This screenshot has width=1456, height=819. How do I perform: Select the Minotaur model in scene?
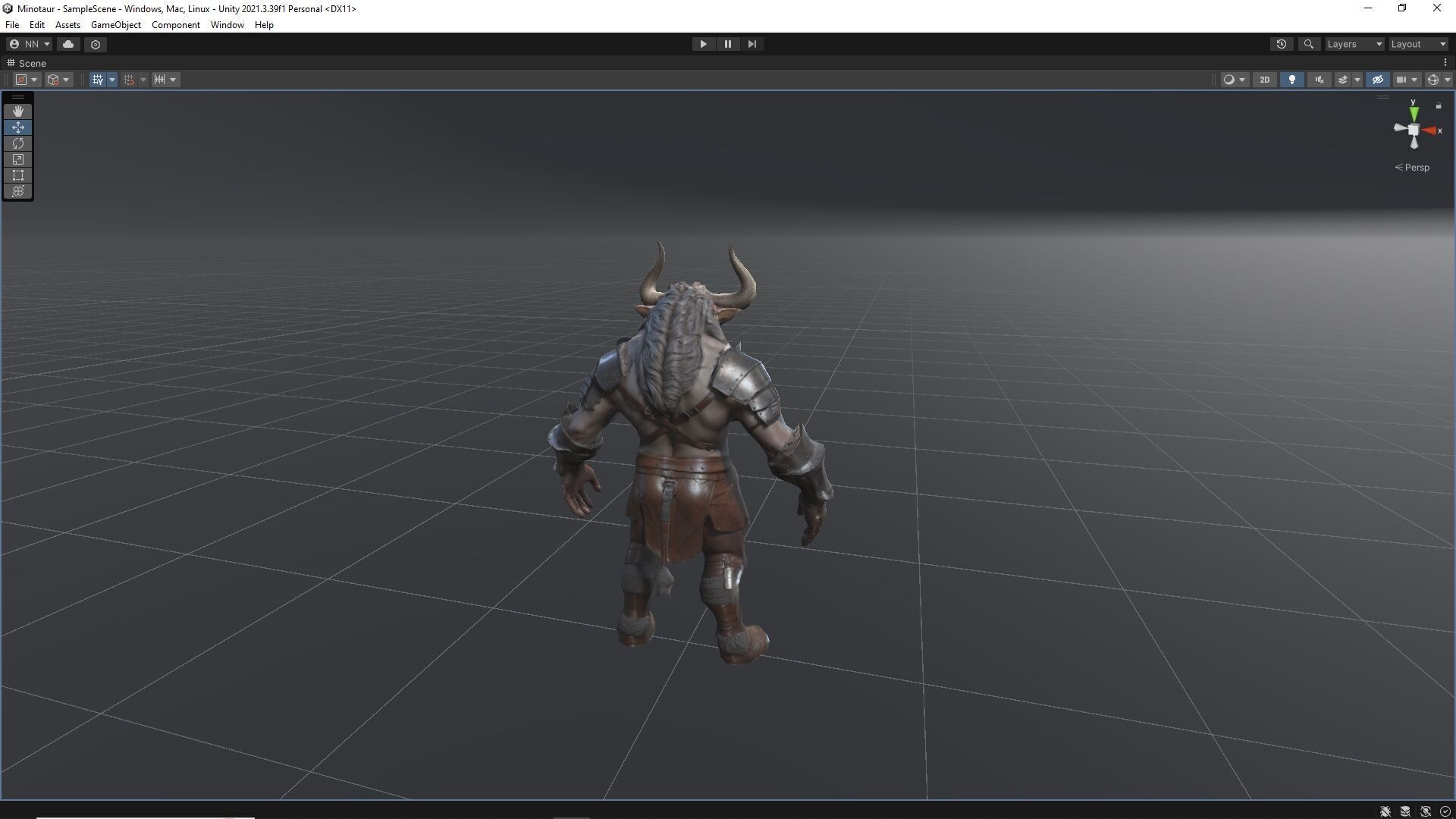[689, 455]
